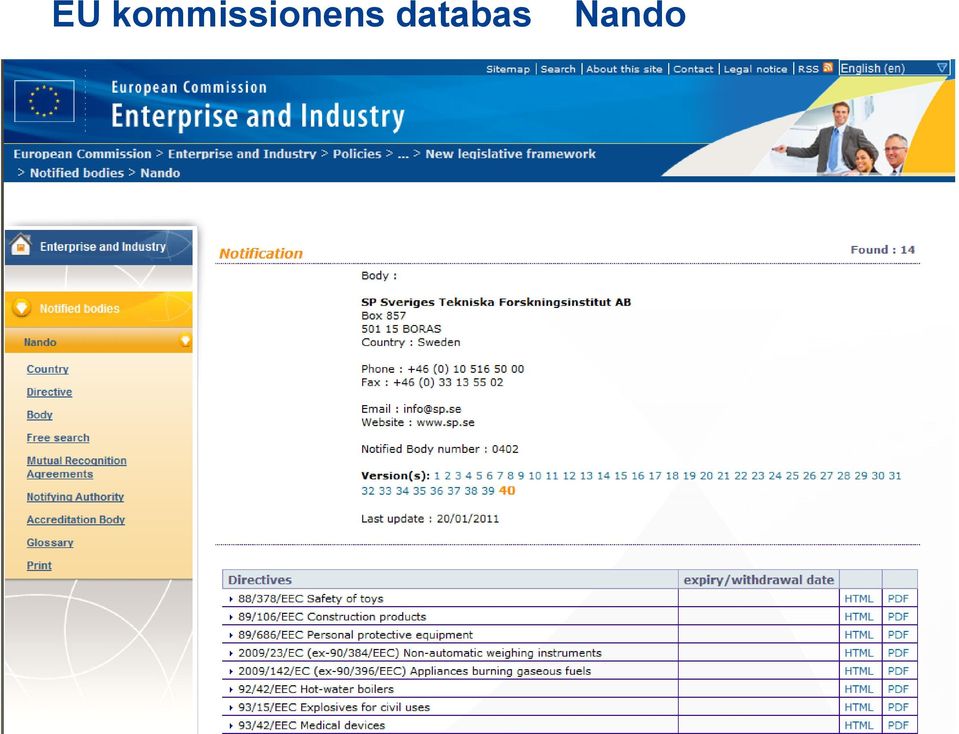Viewport: 959px width, 734px height.
Task: Open HTML for Appliances burning gaseous fuels
Action: click(x=859, y=671)
